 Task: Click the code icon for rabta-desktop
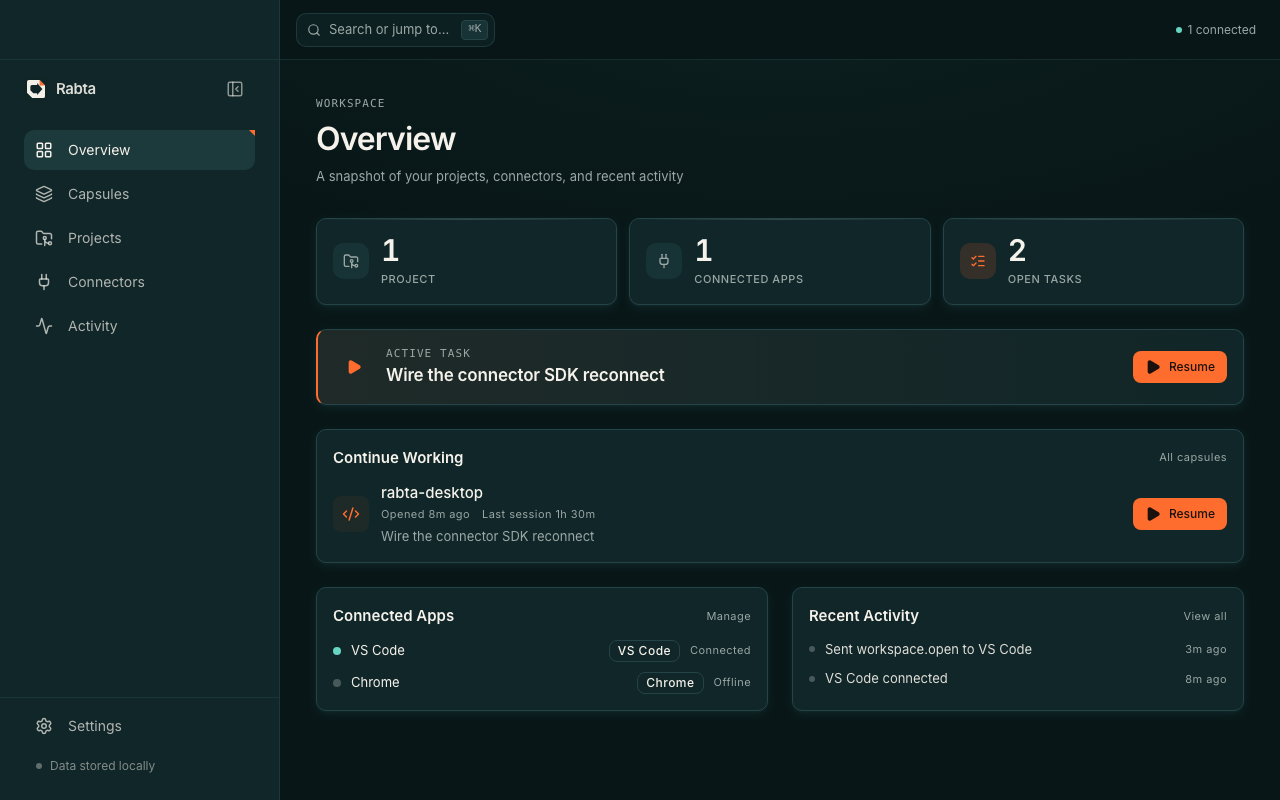tap(351, 514)
